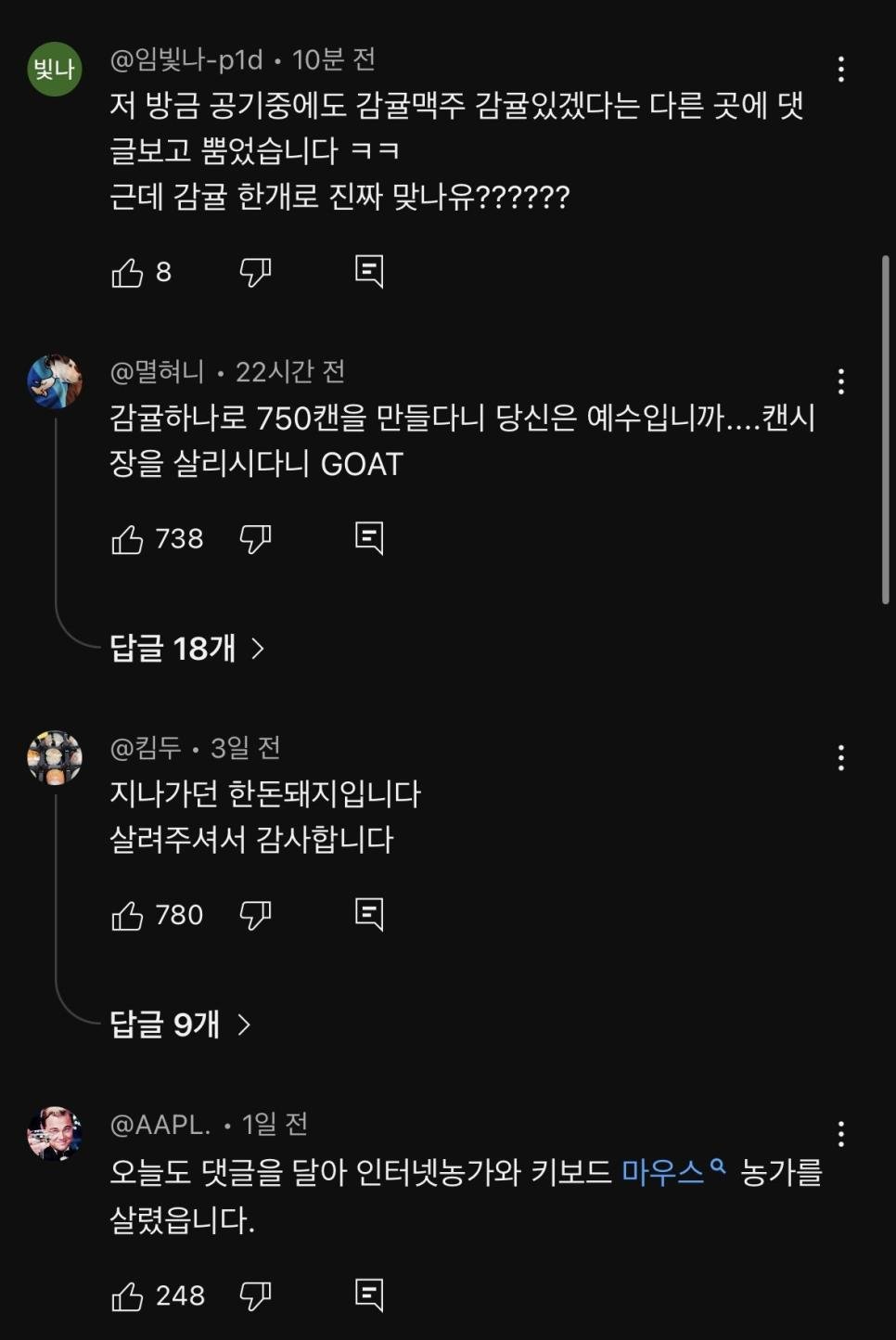The width and height of the screenshot is (896, 1340).
Task: Open options menu for @임빛나-p1d comment
Action: tap(840, 70)
